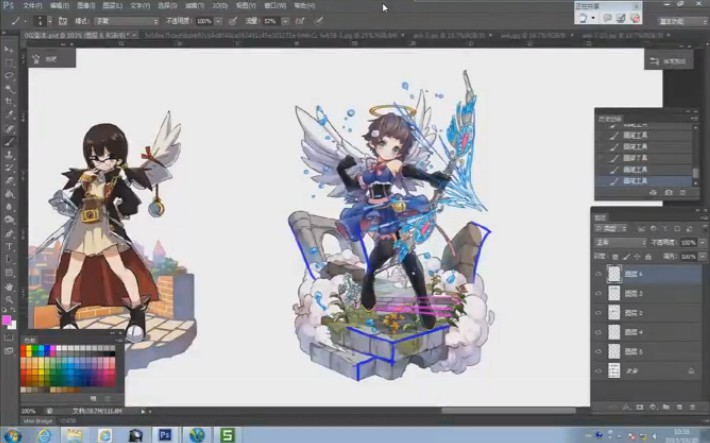Select the Move tool

9,49
